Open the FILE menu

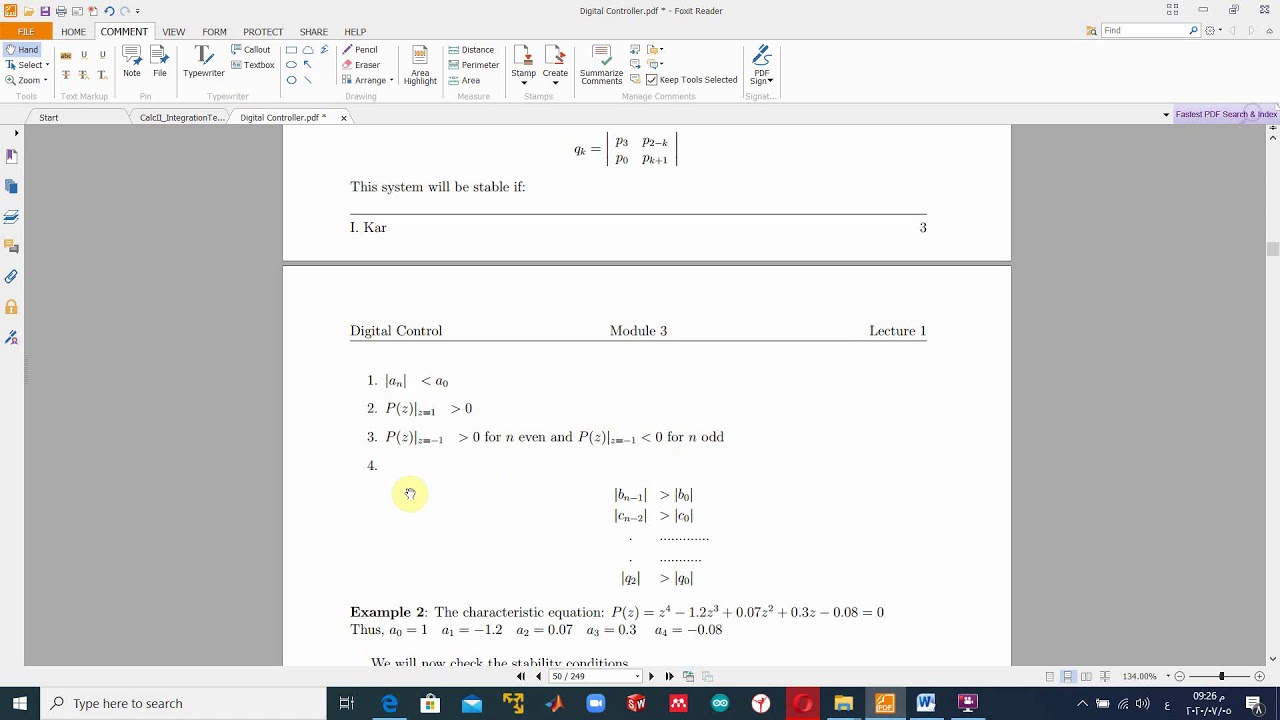pos(26,31)
